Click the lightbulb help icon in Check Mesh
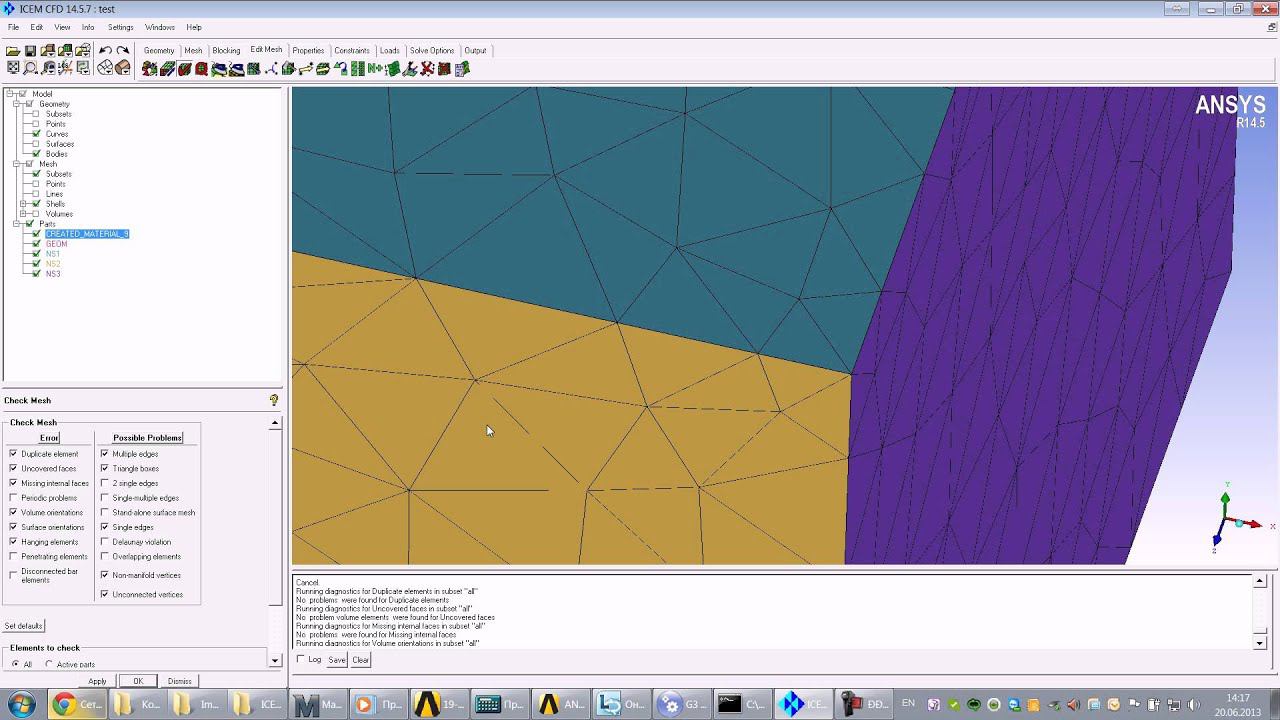 [274, 400]
